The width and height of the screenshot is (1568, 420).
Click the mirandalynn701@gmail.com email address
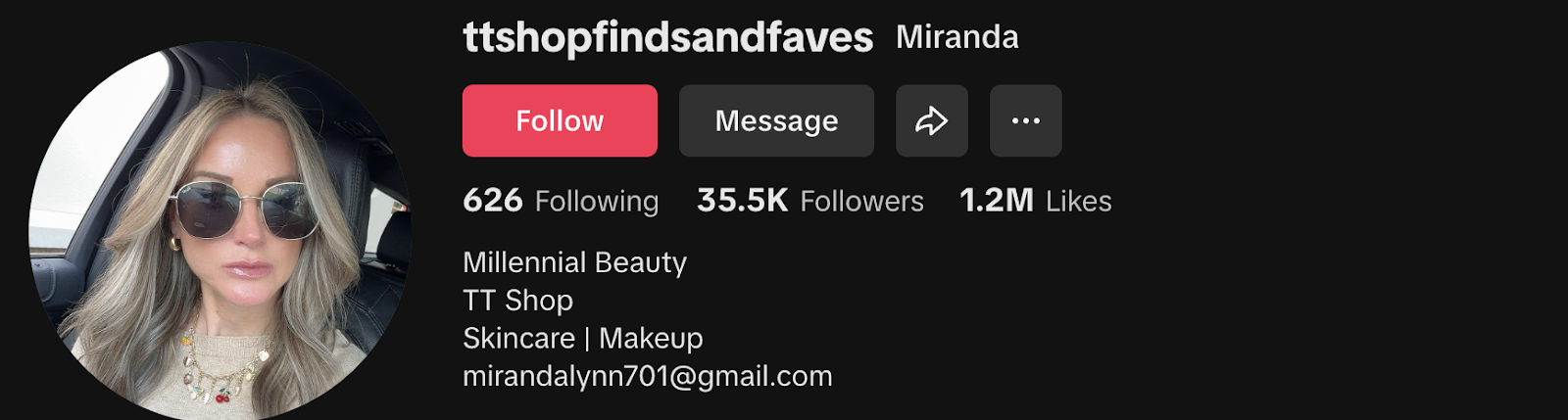(648, 376)
